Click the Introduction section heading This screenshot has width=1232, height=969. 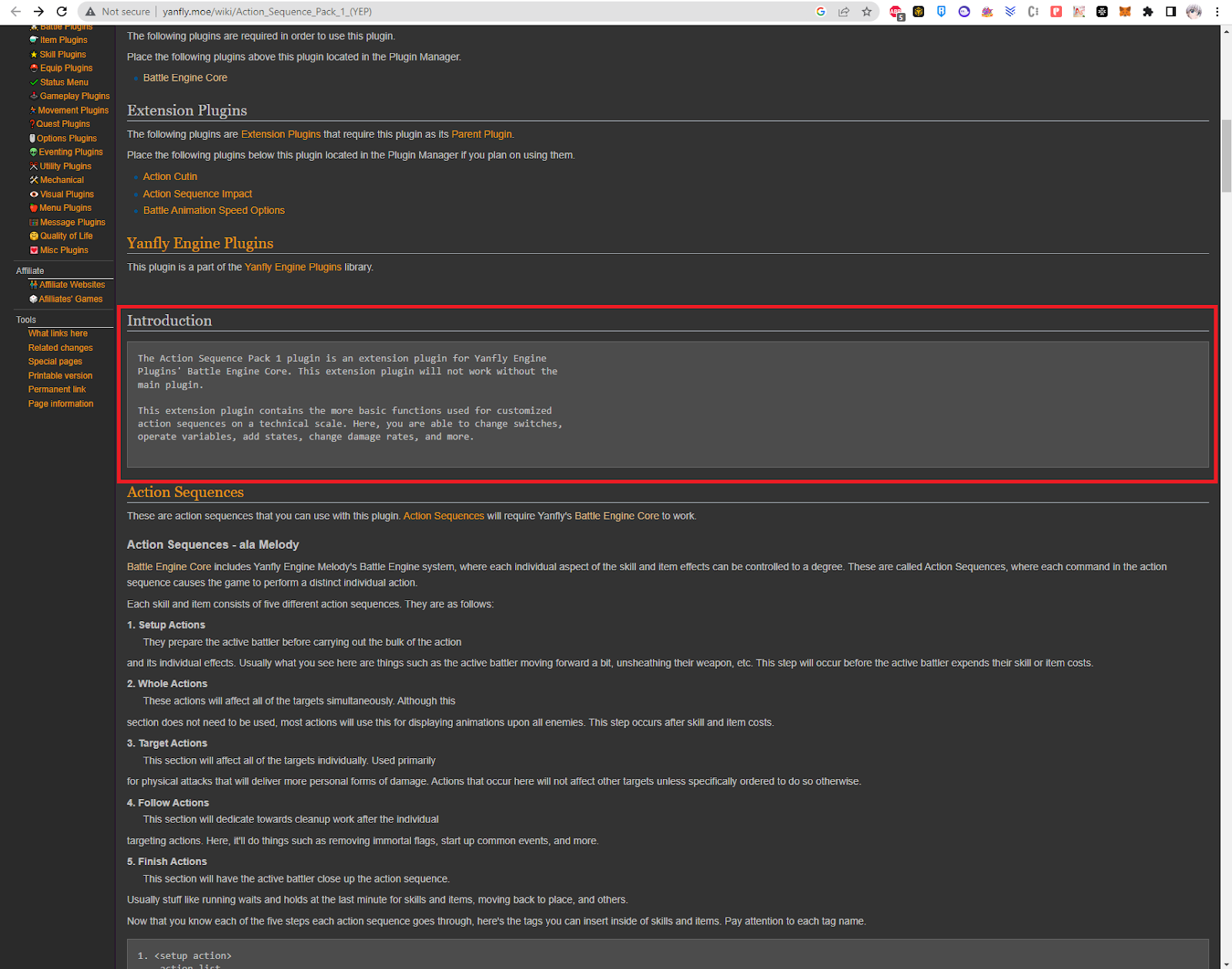pos(169,321)
